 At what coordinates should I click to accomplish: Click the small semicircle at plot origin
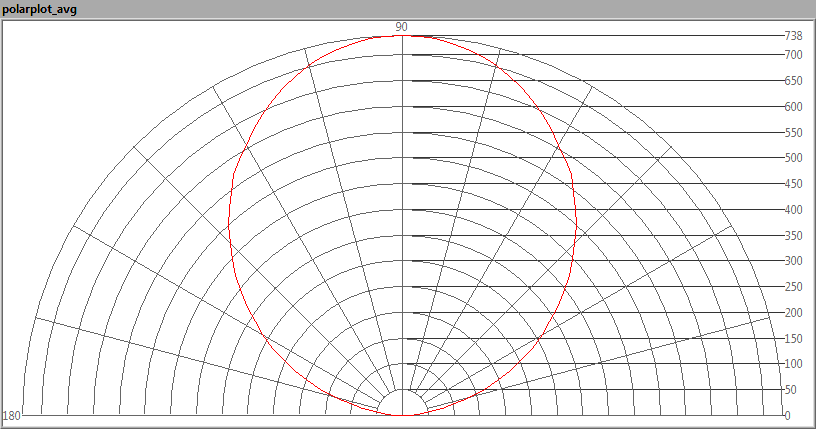pyautogui.click(x=401, y=405)
